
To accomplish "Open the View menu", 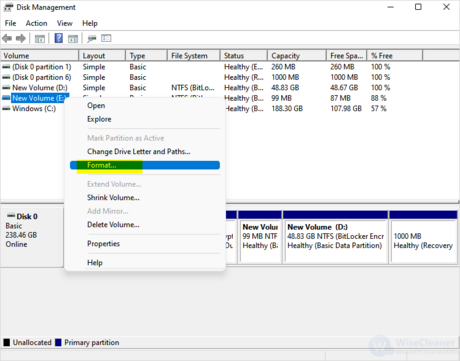I will point(64,23).
